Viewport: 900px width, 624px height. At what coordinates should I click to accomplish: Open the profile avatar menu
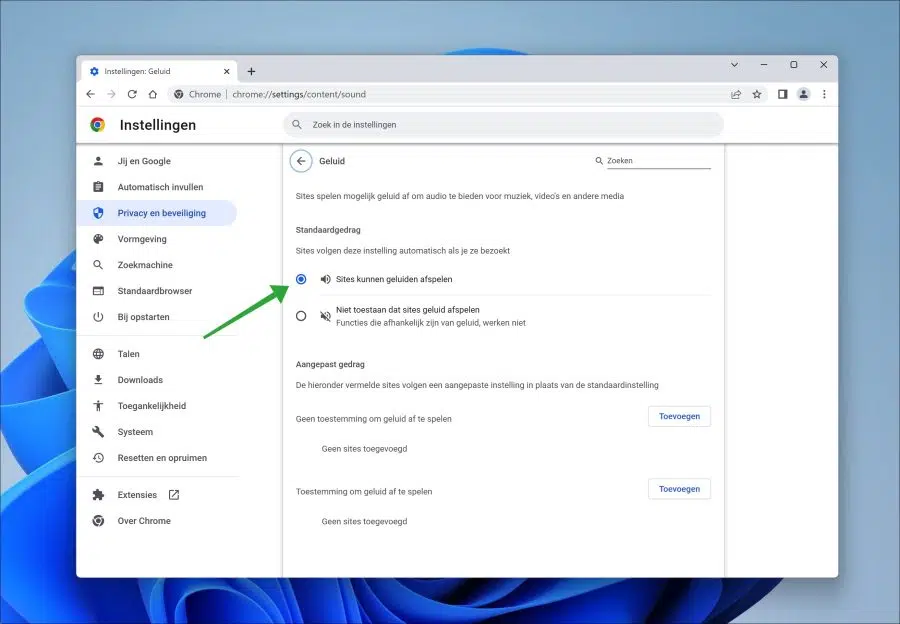804,94
